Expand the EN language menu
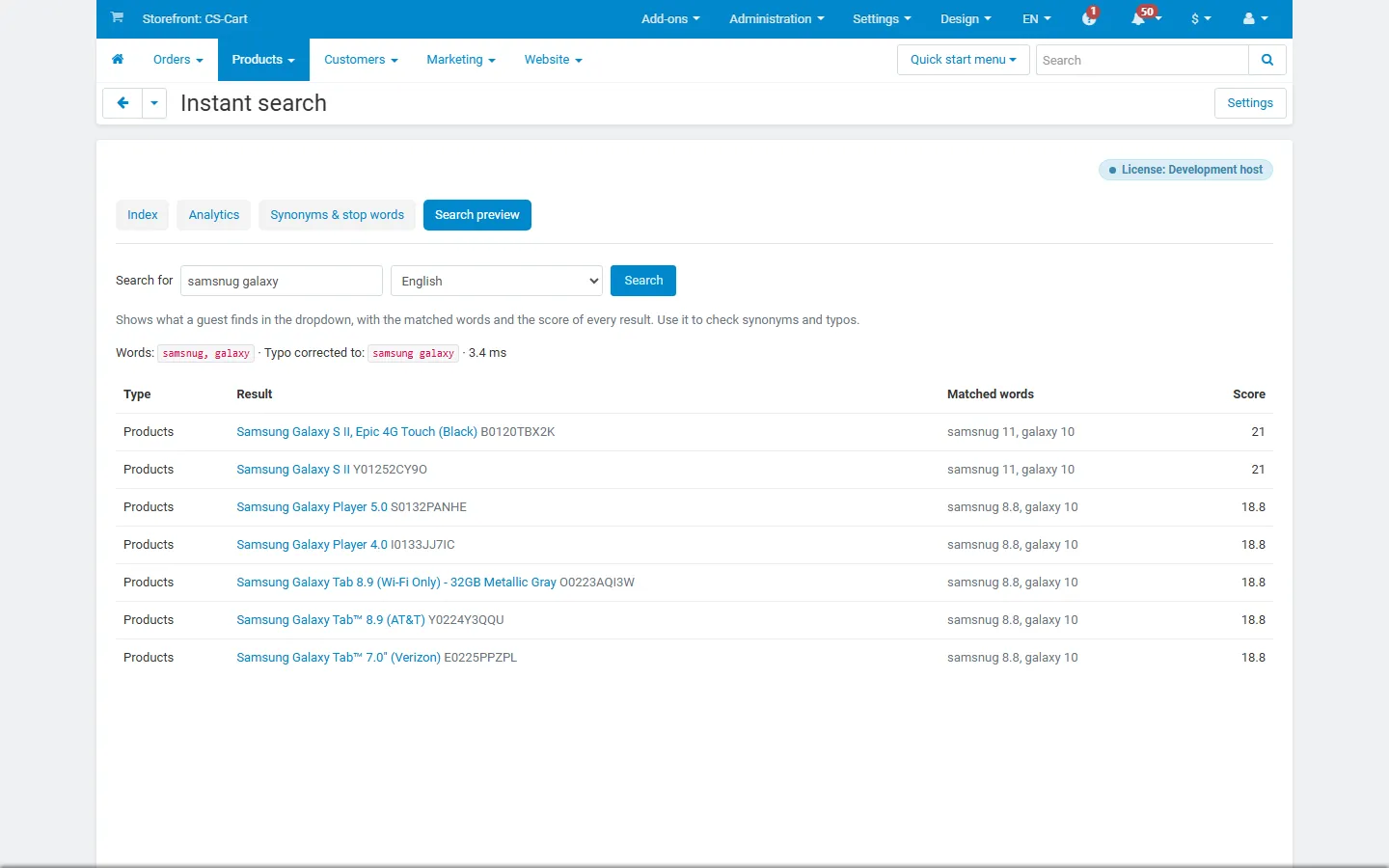Viewport: 1389px width, 868px height. pos(1037,18)
